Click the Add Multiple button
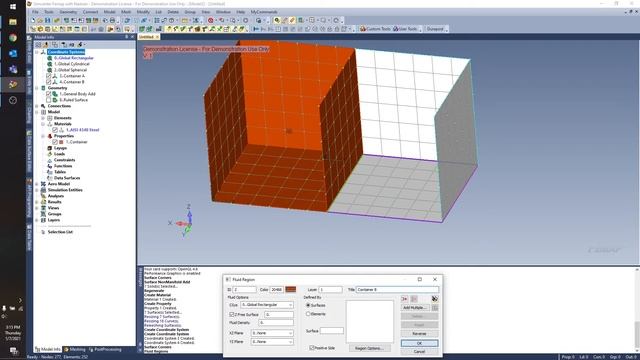The height and width of the screenshot is (360, 640). [x=415, y=308]
